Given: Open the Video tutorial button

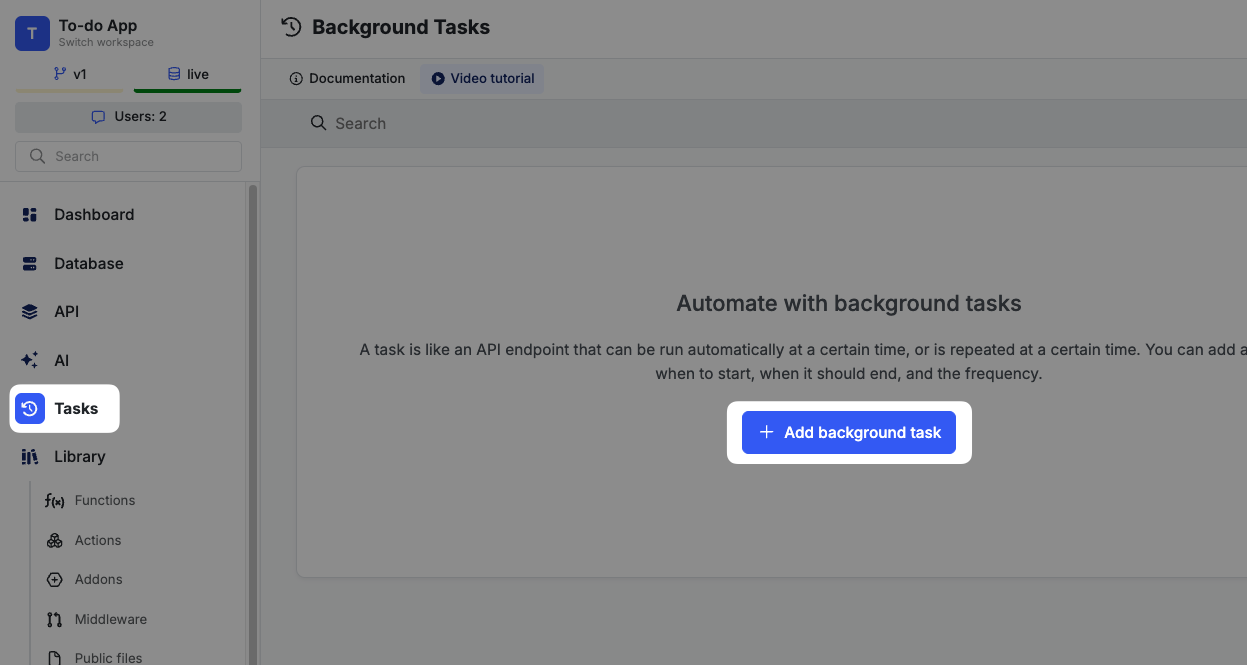Looking at the screenshot, I should [482, 79].
